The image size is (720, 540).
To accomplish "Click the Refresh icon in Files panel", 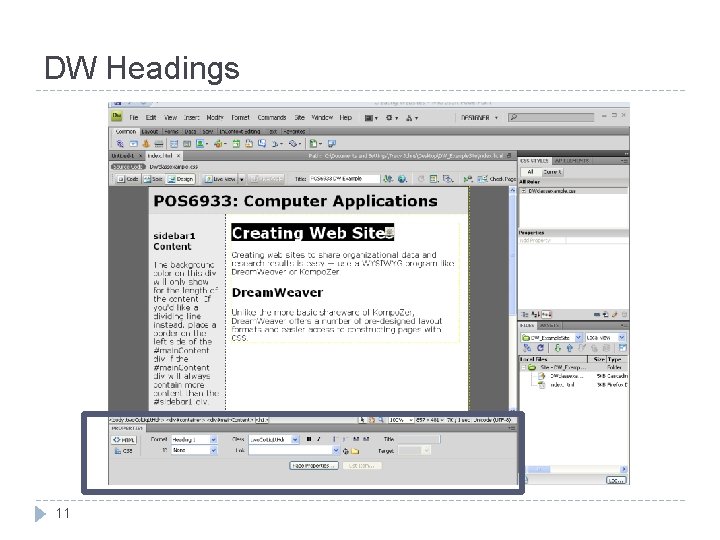I will pos(540,348).
